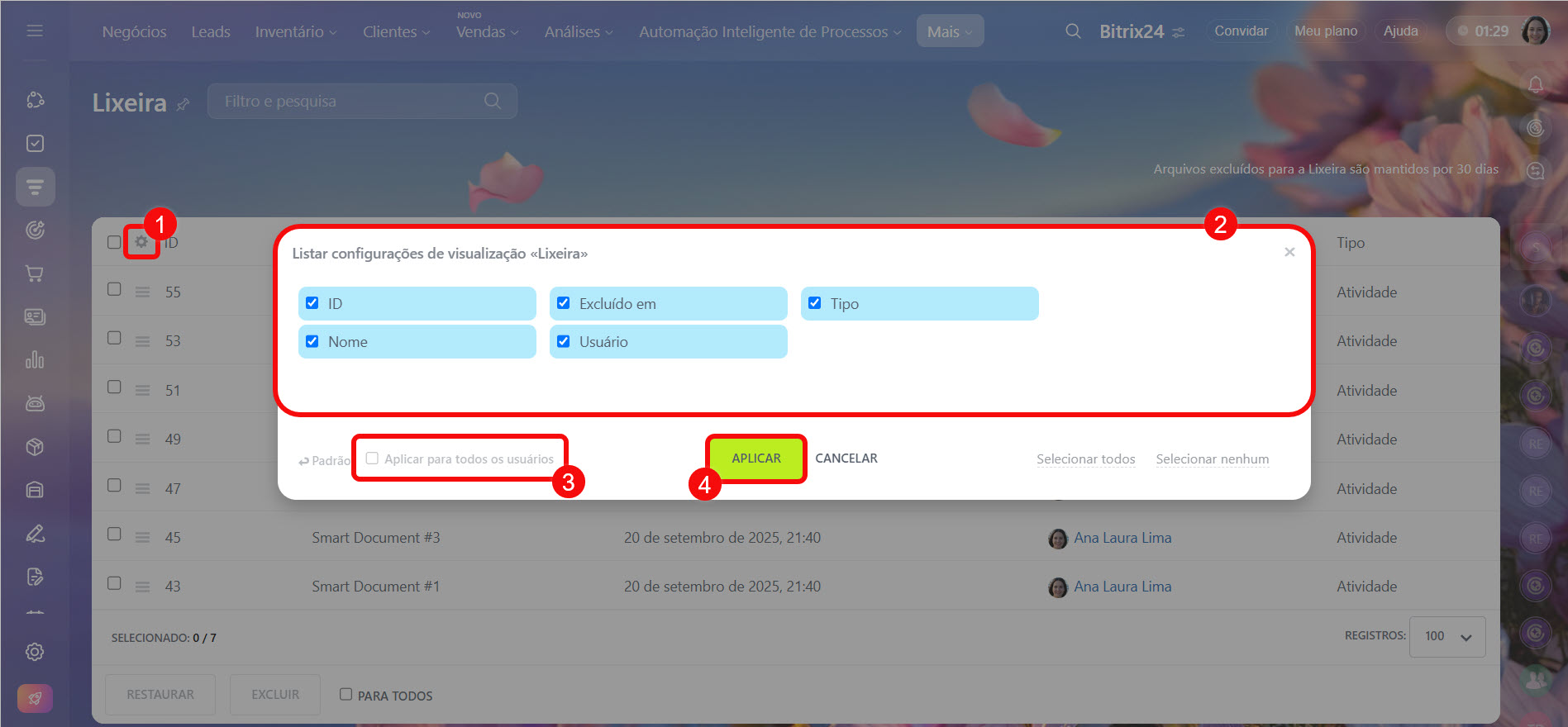Screen dimensions: 1568x727
Task: Expand the Inventário dropdown menu
Action: pyautogui.click(x=295, y=31)
